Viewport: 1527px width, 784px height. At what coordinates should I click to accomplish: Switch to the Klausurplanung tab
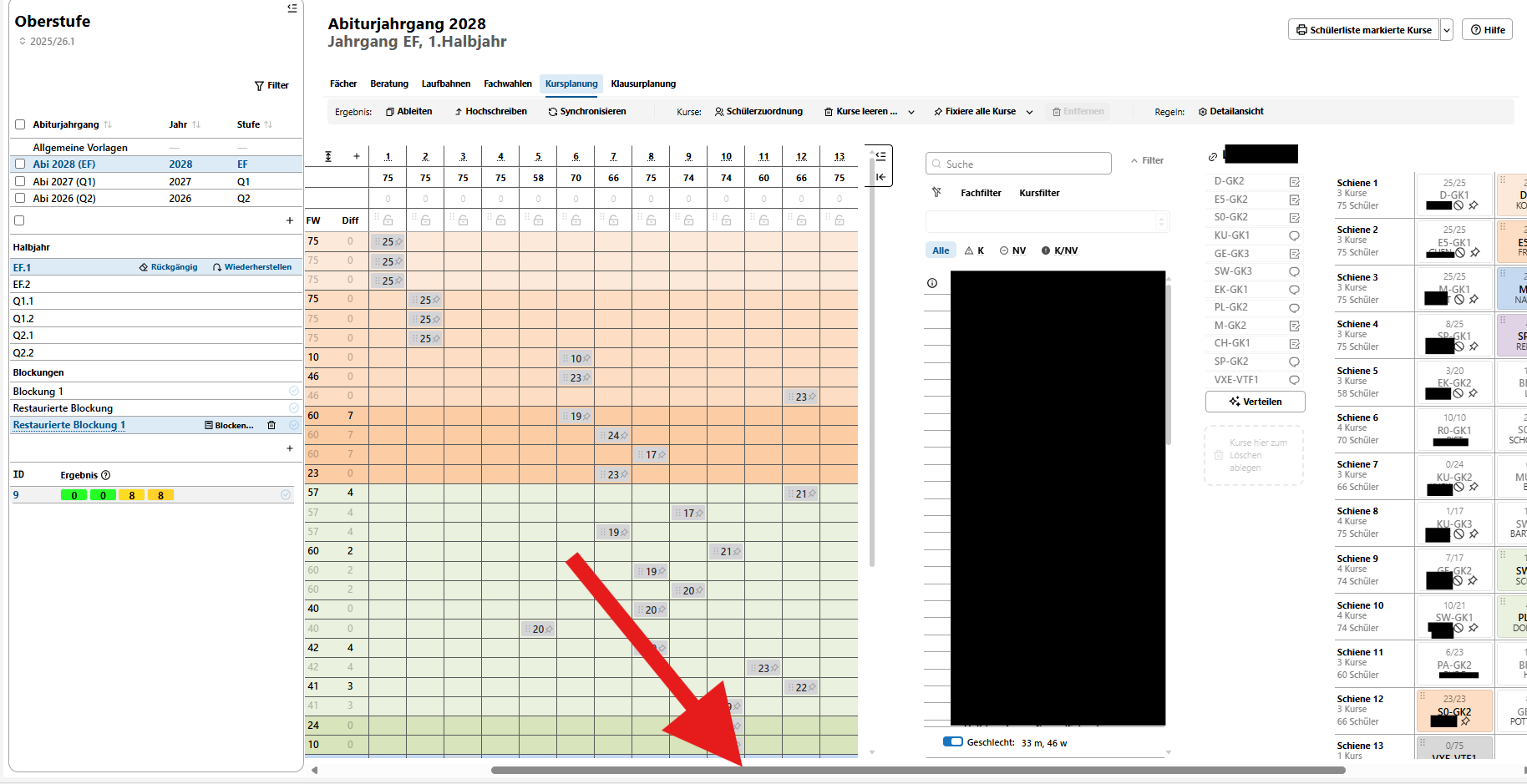642,83
